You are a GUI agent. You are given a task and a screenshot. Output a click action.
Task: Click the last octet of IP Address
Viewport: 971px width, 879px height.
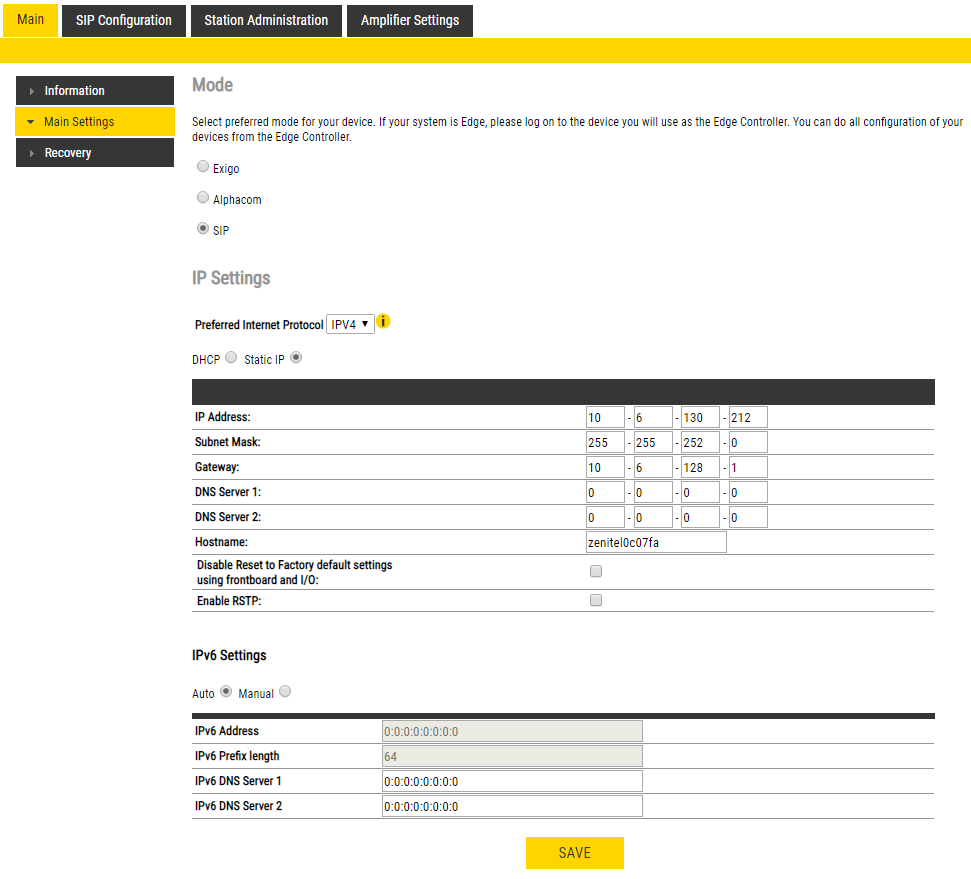click(748, 417)
